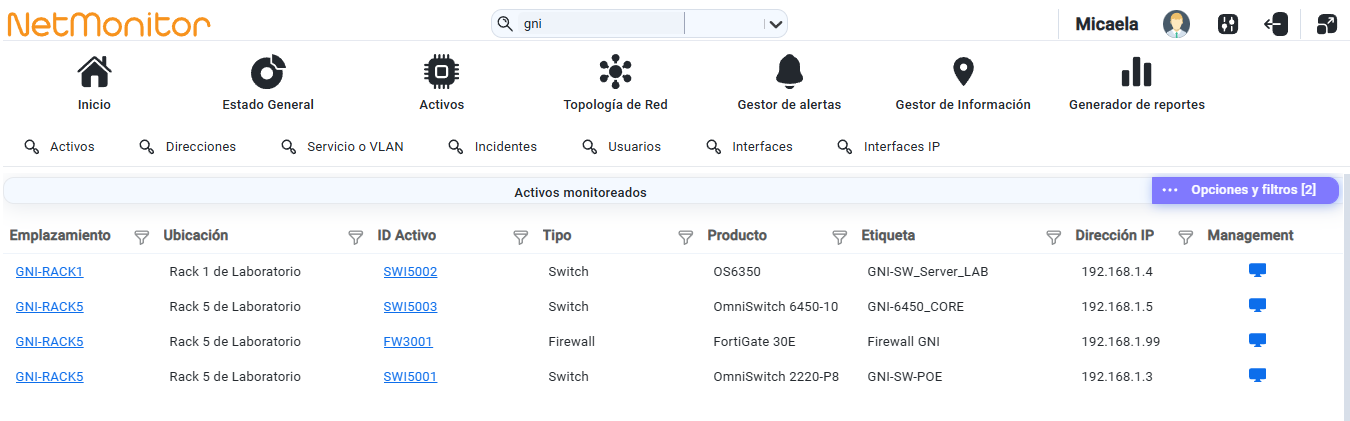Select product OmniSwitch 6450-10 cell

[776, 307]
